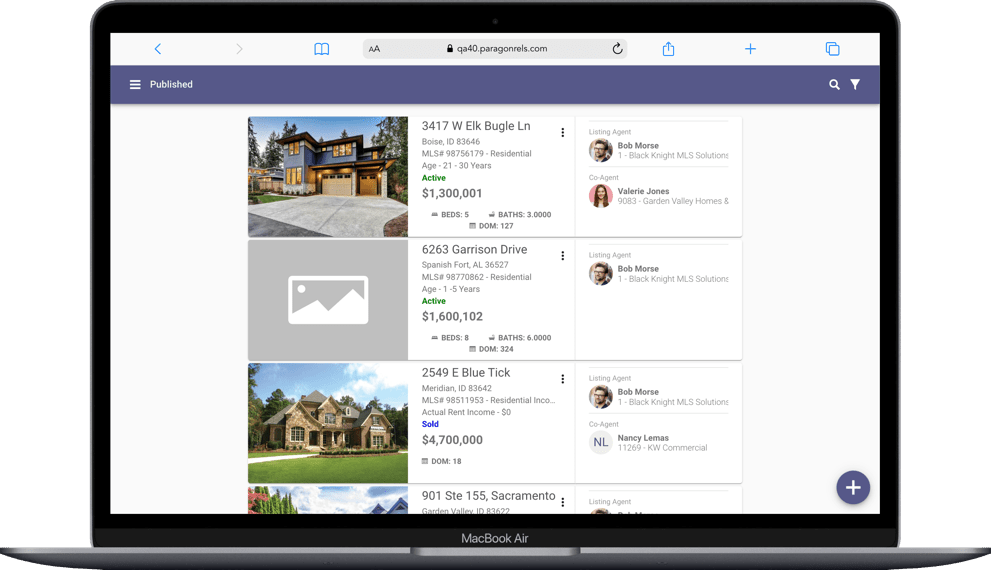
Task: Click the search magnifier in header
Action: pyautogui.click(x=834, y=85)
